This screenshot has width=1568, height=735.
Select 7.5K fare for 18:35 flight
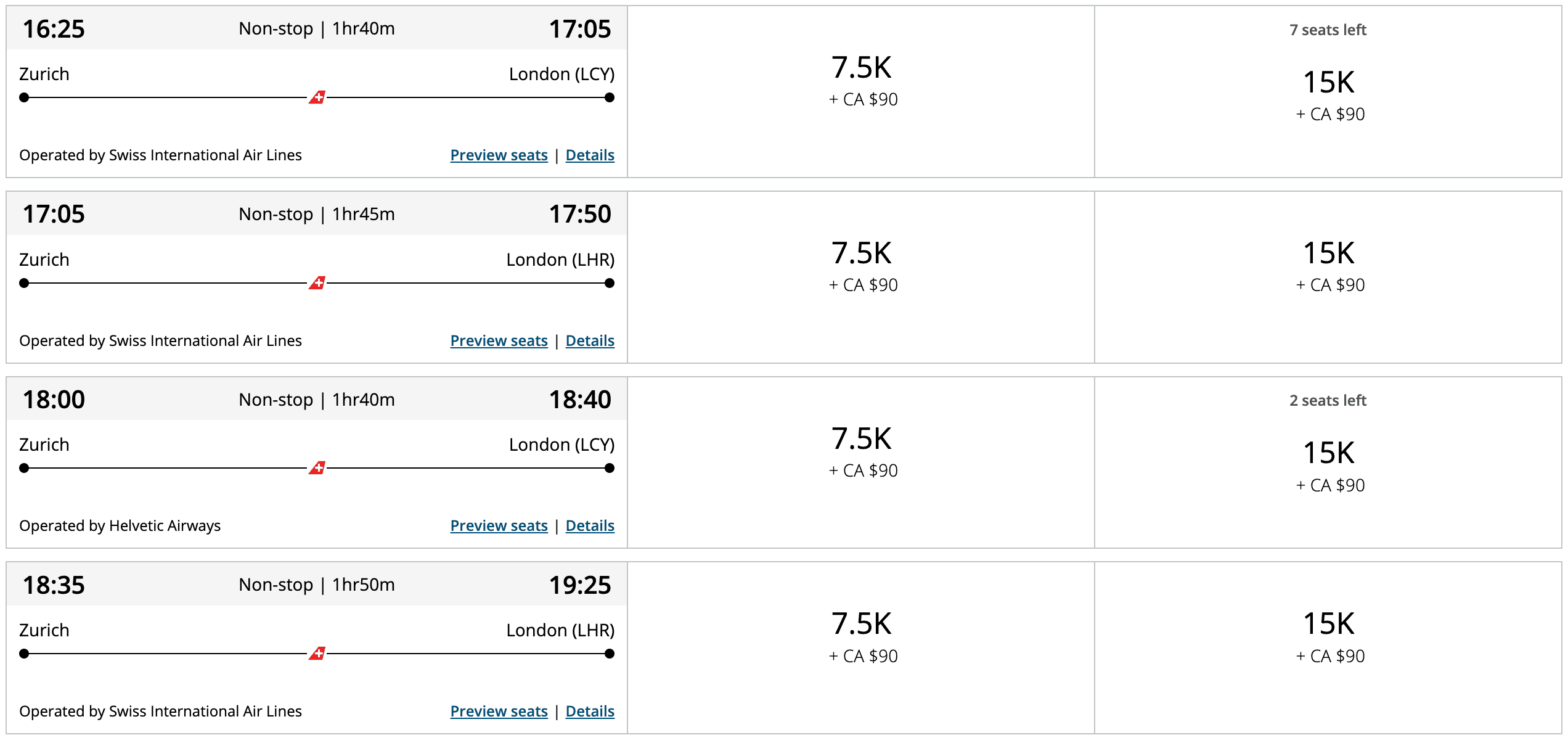click(x=861, y=636)
